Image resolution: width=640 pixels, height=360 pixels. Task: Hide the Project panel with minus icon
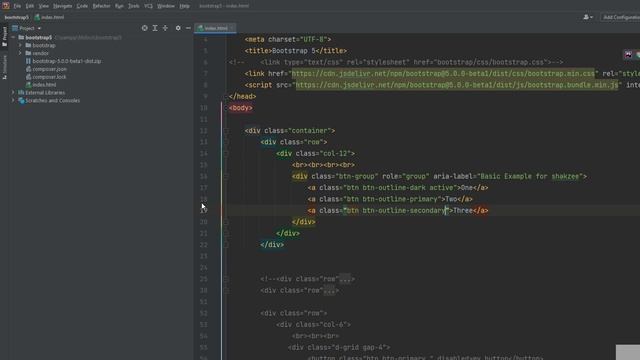coord(188,28)
